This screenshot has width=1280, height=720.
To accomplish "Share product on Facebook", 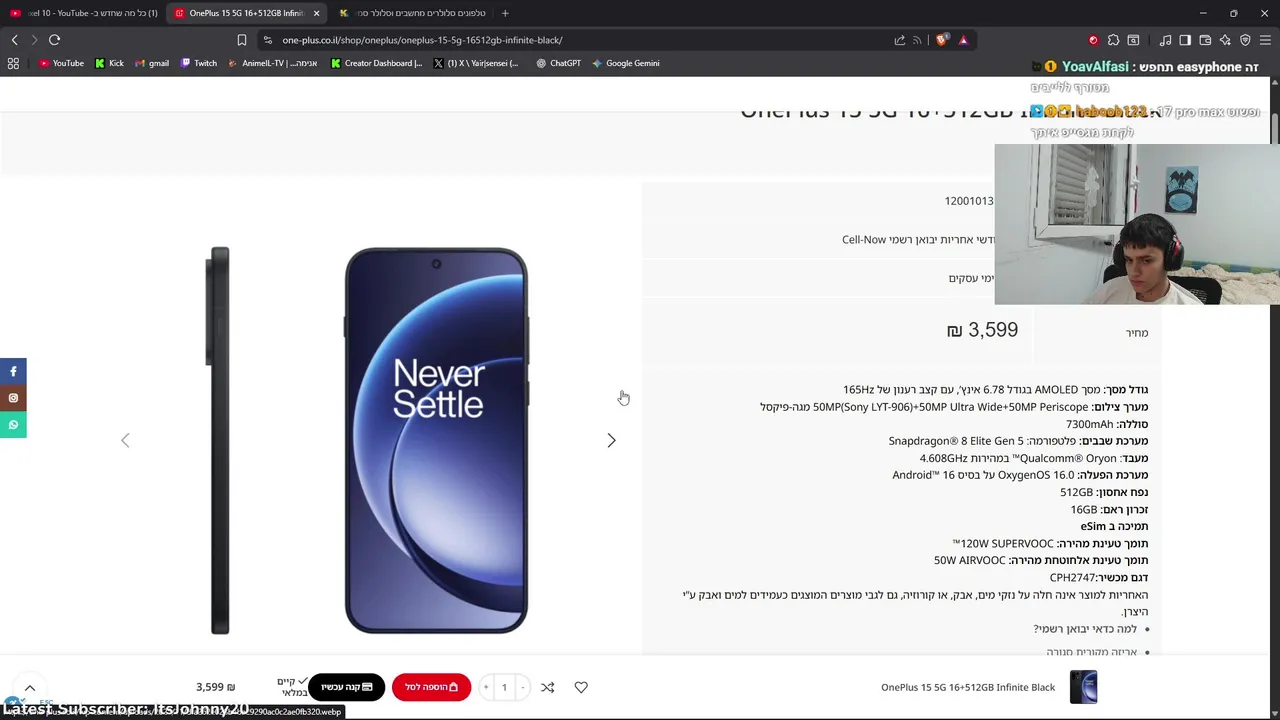I will (x=13, y=371).
